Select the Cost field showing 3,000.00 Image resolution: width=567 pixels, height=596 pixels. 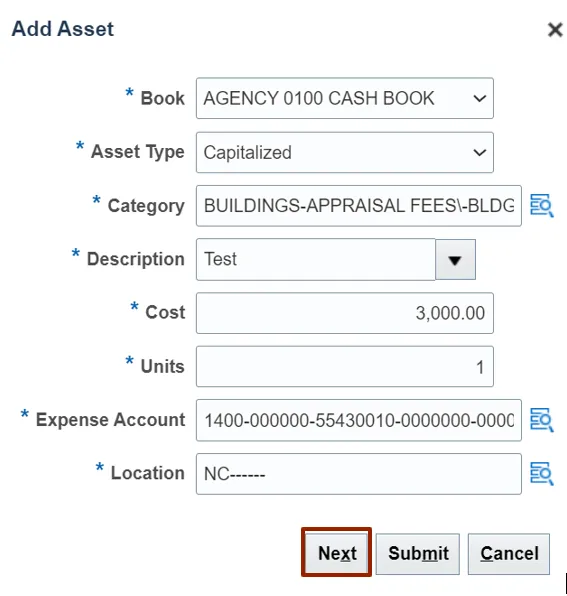click(x=345, y=313)
